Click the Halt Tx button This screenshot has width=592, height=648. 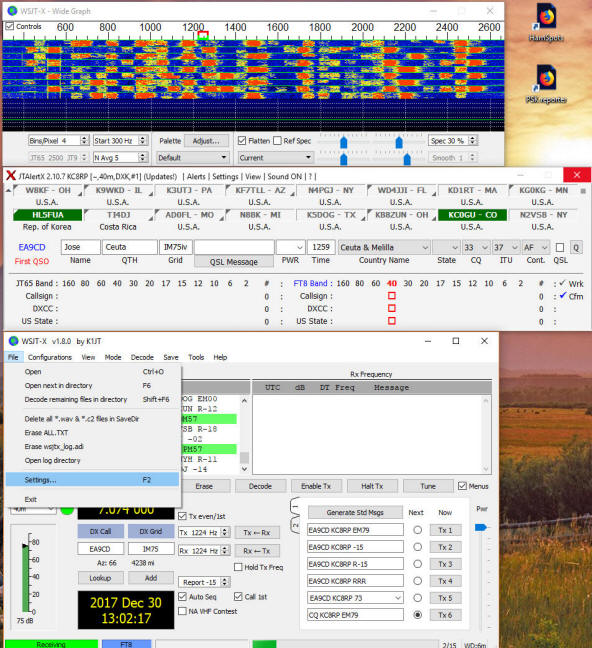[372, 486]
